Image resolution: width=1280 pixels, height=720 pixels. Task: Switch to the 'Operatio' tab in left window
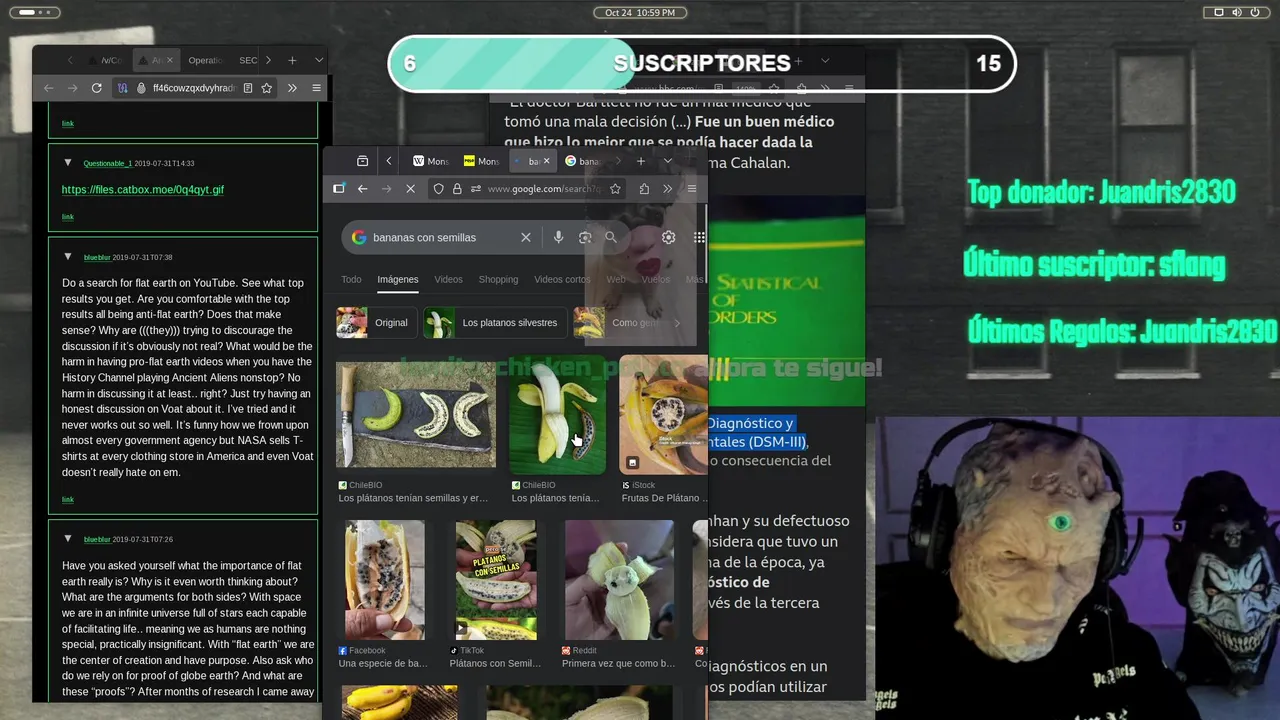point(205,60)
